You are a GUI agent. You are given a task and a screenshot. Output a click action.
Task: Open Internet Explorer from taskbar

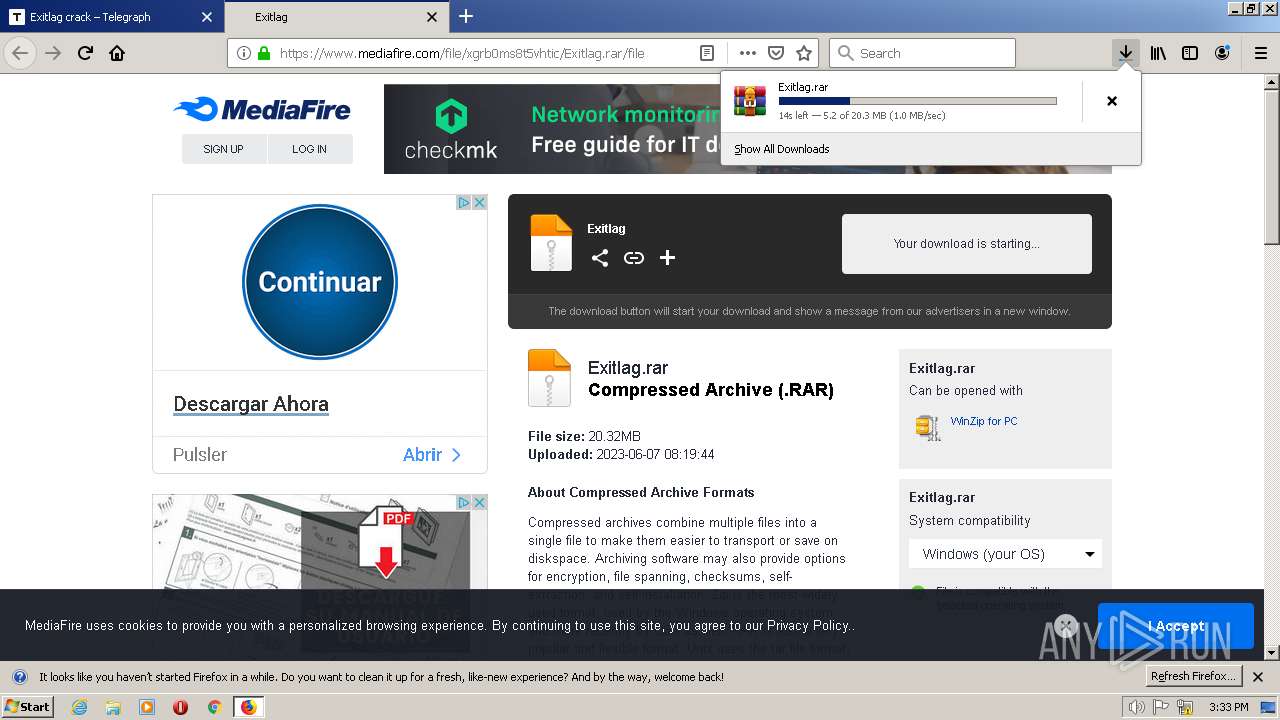(x=79, y=707)
